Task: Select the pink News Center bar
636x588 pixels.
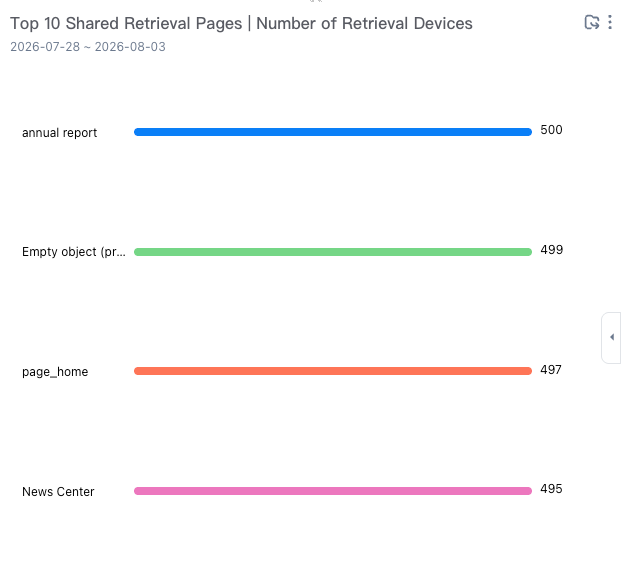Action: tap(333, 491)
